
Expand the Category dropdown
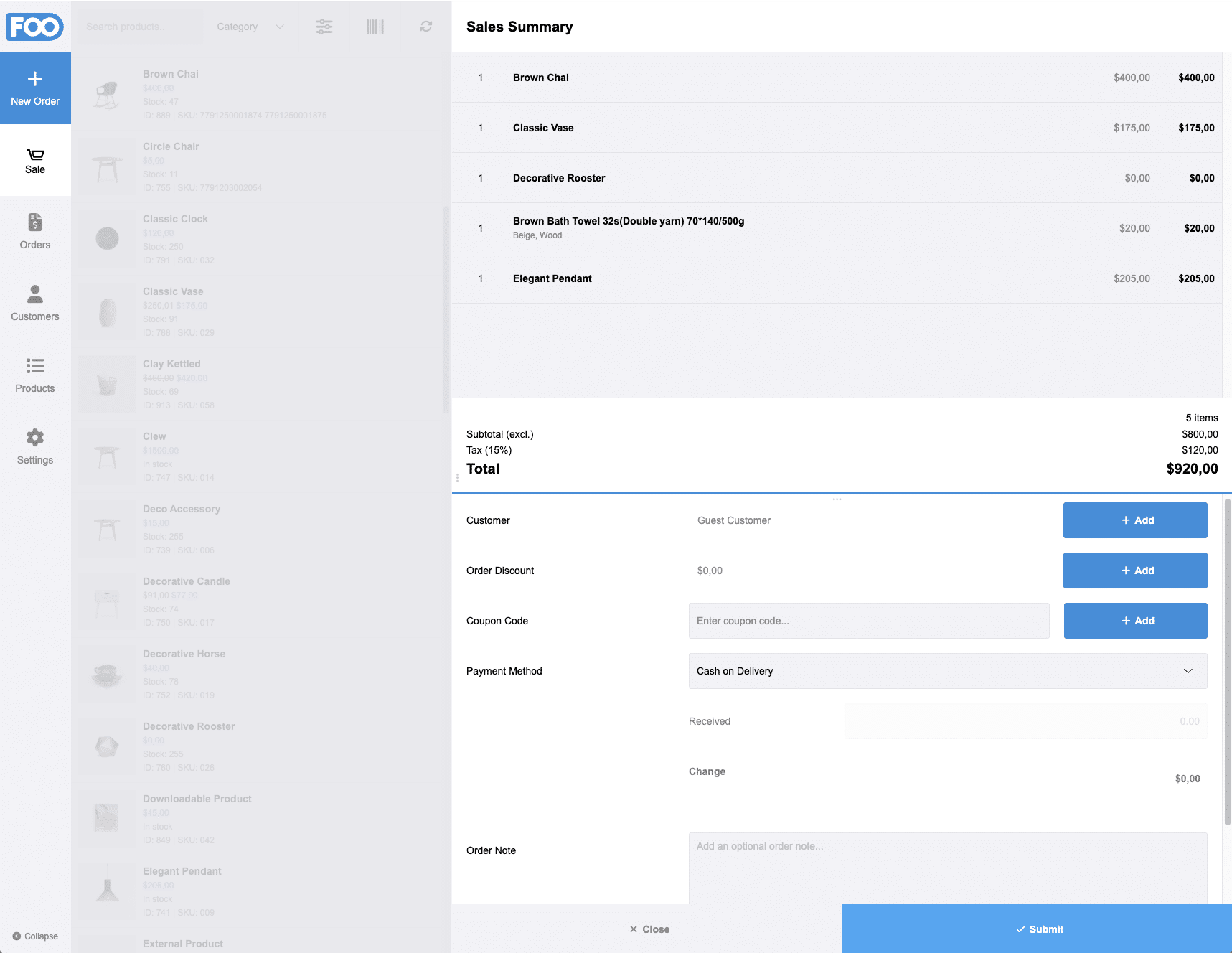pyautogui.click(x=250, y=27)
